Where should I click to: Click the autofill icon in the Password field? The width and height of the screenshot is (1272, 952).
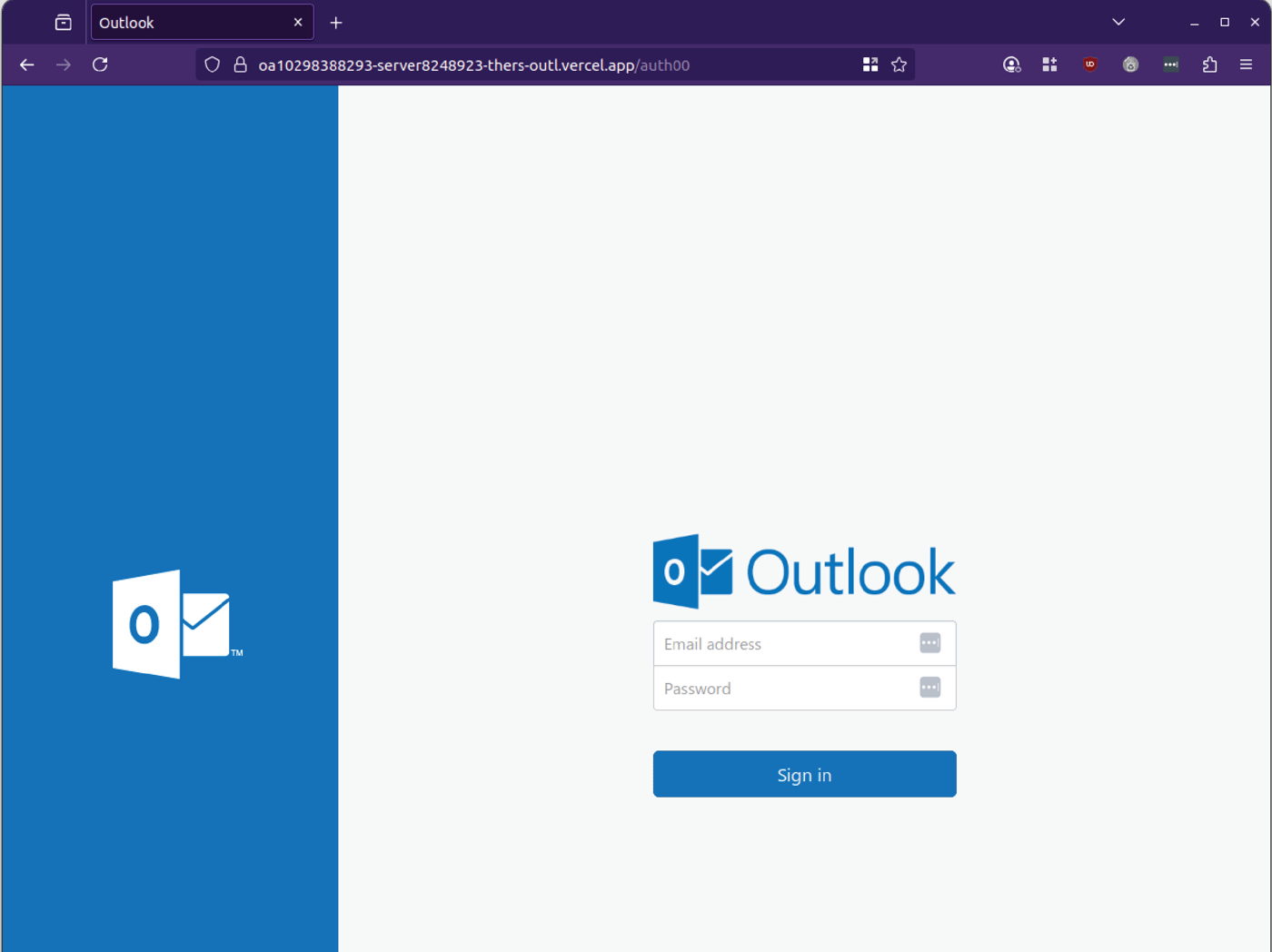pos(929,687)
